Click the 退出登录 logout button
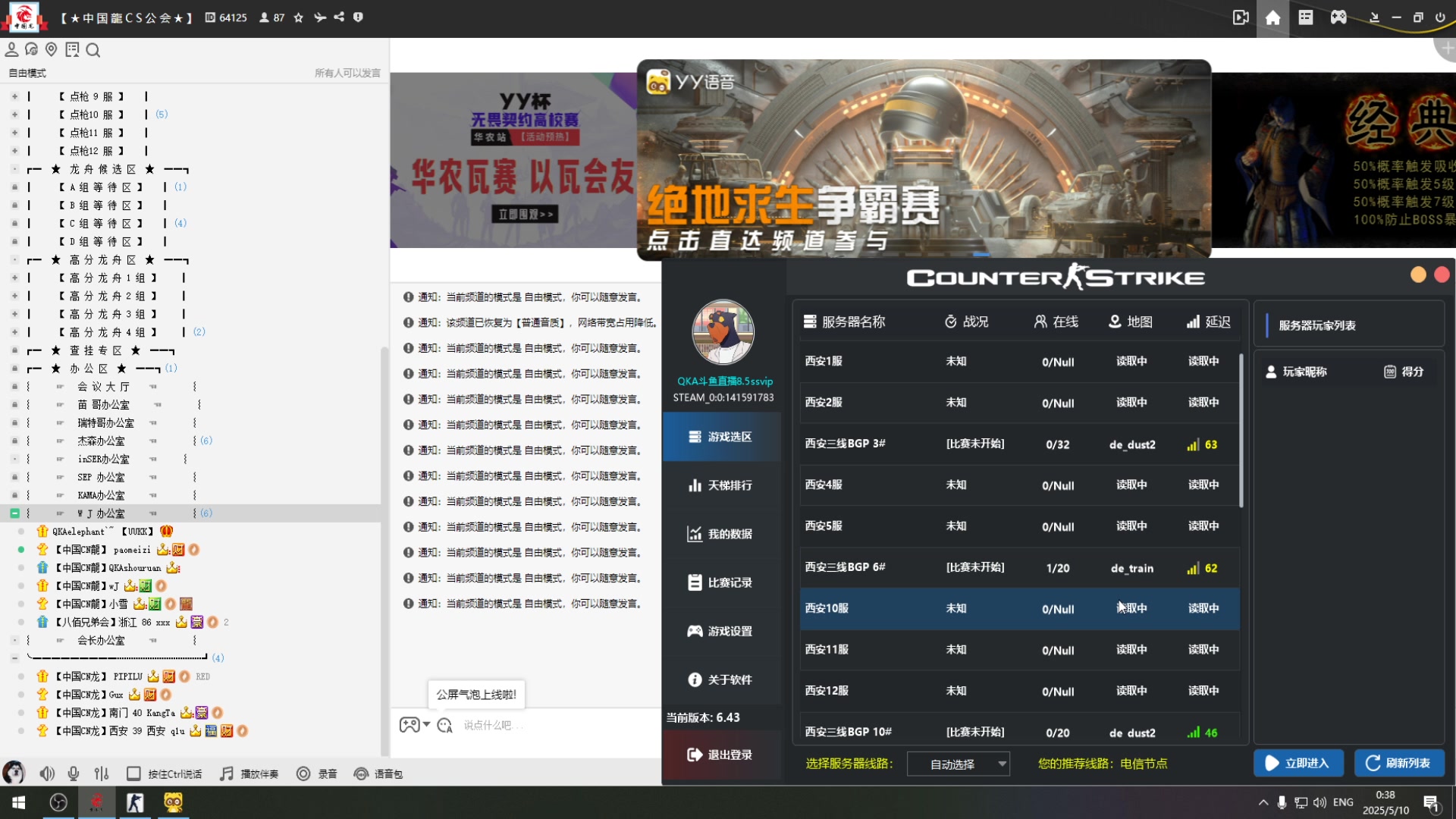 click(721, 755)
